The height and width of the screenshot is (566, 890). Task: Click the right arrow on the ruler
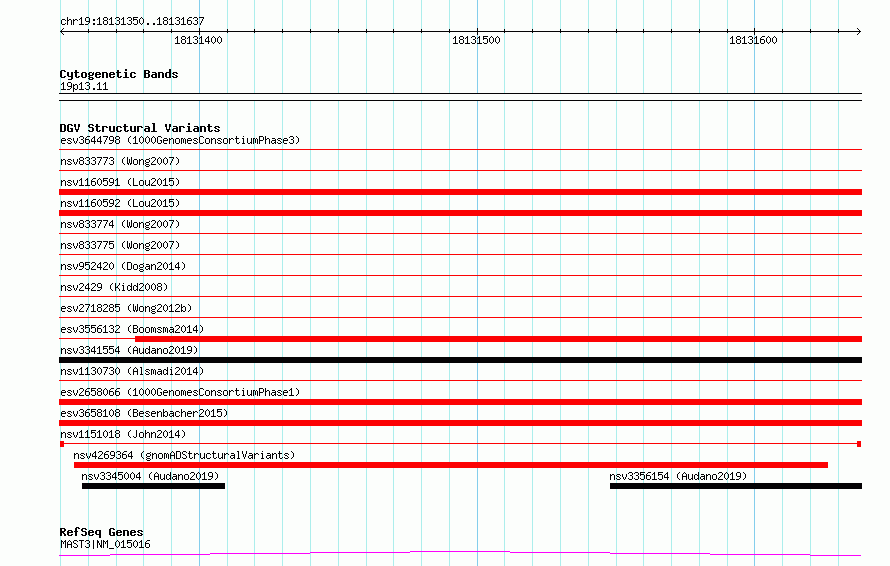[858, 31]
